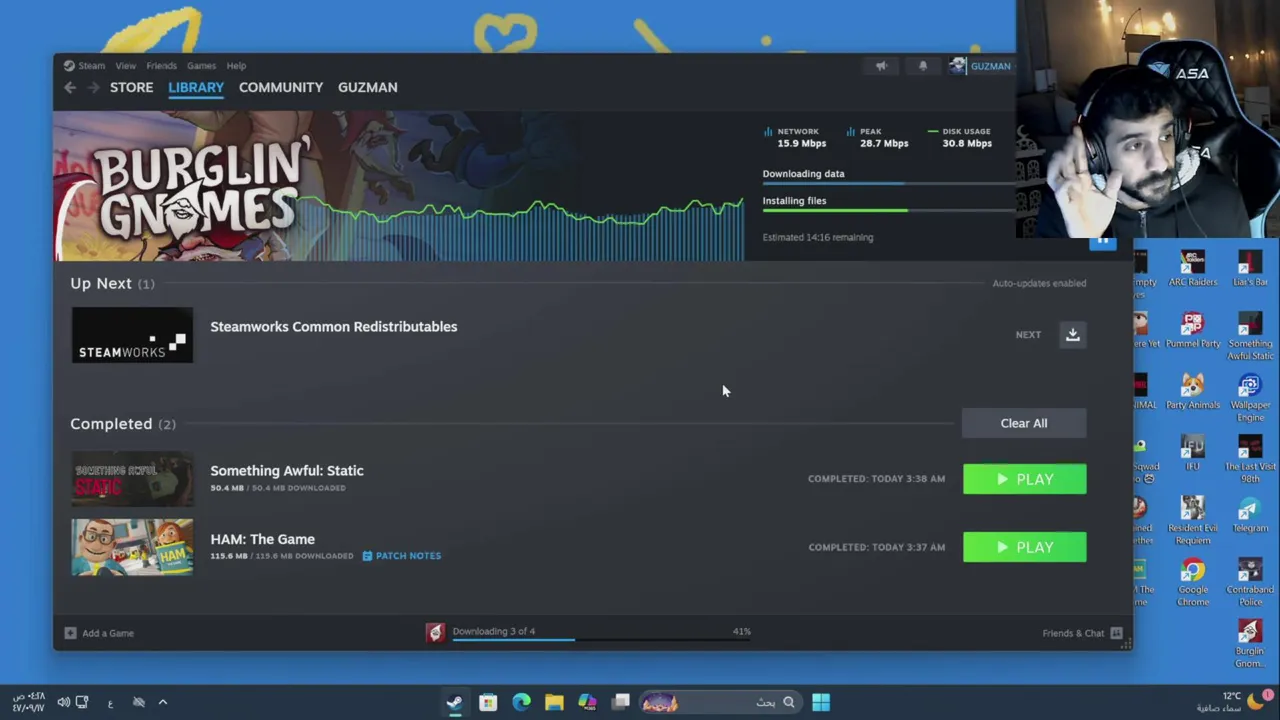The width and height of the screenshot is (1280, 720).
Task: Open the Steam menu
Action: (x=91, y=66)
